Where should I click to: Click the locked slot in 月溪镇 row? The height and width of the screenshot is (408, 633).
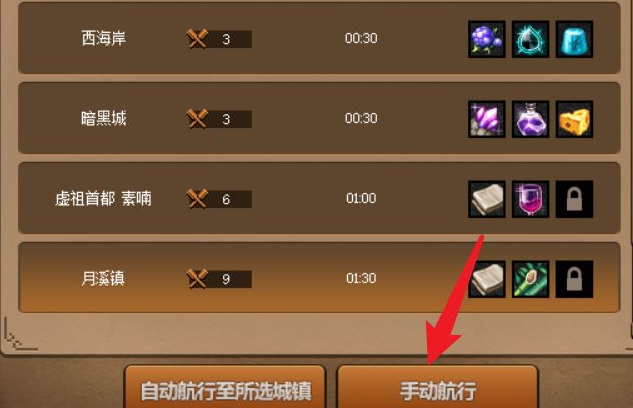click(x=574, y=279)
